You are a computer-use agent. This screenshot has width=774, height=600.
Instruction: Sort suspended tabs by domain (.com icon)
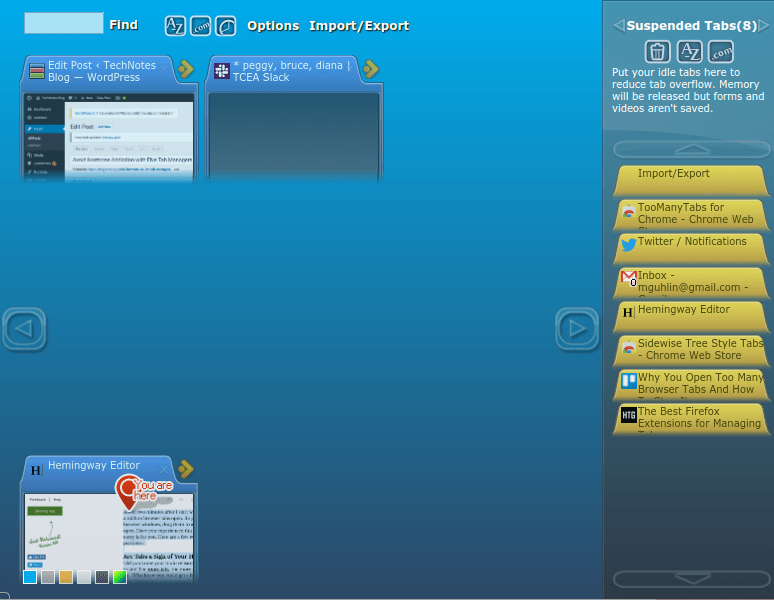[x=721, y=52]
